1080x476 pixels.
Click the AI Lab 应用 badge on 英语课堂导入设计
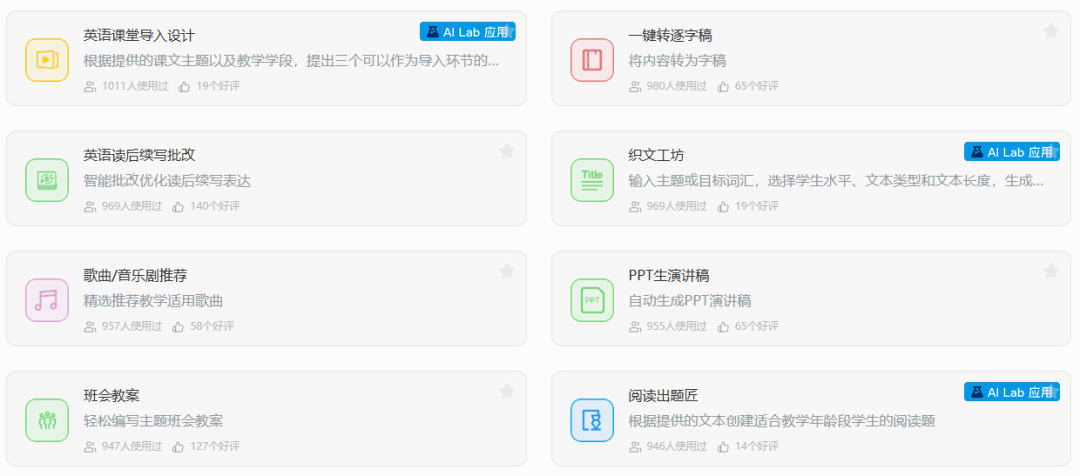tap(468, 32)
